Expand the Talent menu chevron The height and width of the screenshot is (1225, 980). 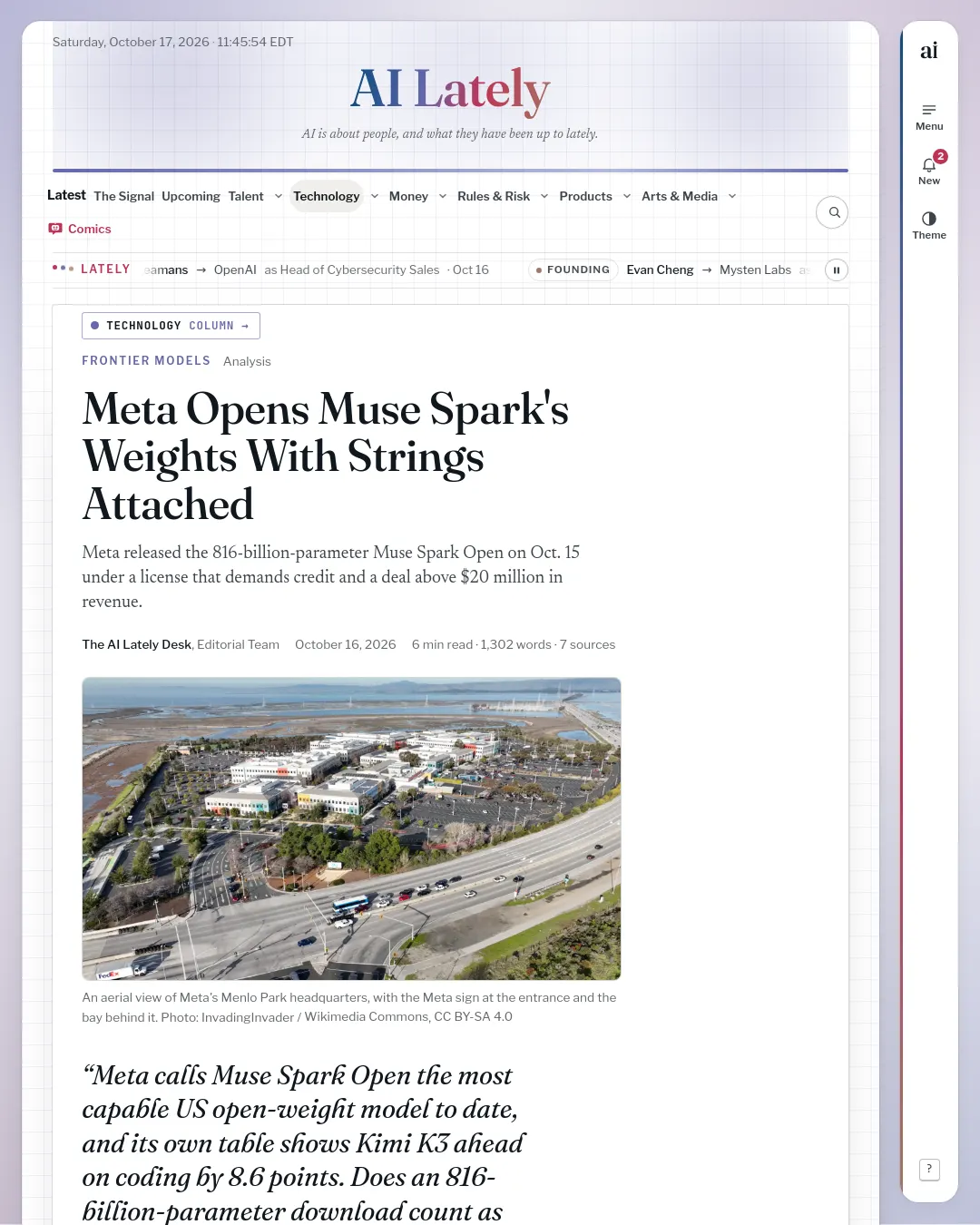tap(279, 196)
